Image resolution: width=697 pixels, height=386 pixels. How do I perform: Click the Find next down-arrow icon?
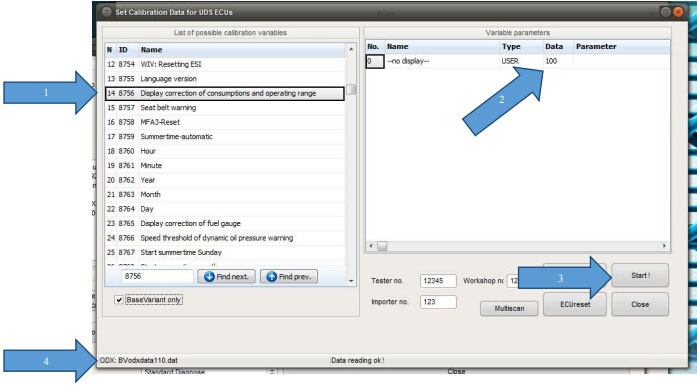click(x=209, y=277)
